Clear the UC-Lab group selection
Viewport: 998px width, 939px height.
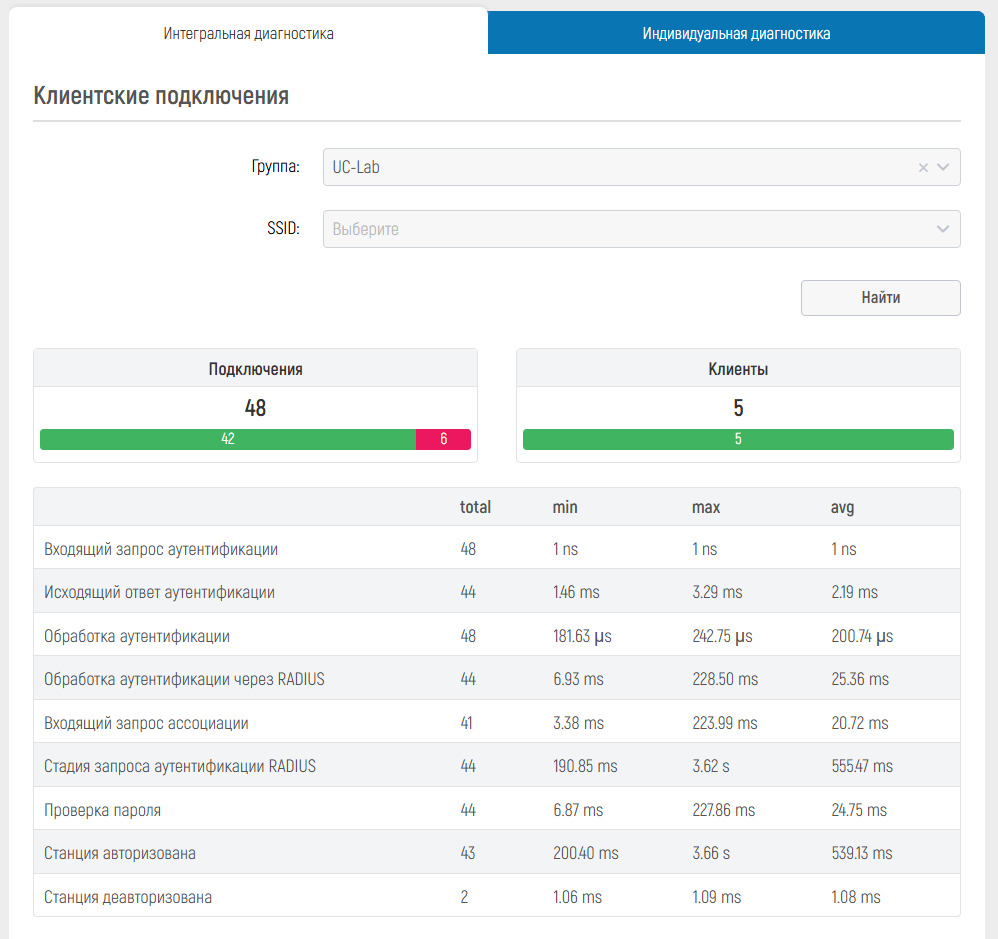923,167
